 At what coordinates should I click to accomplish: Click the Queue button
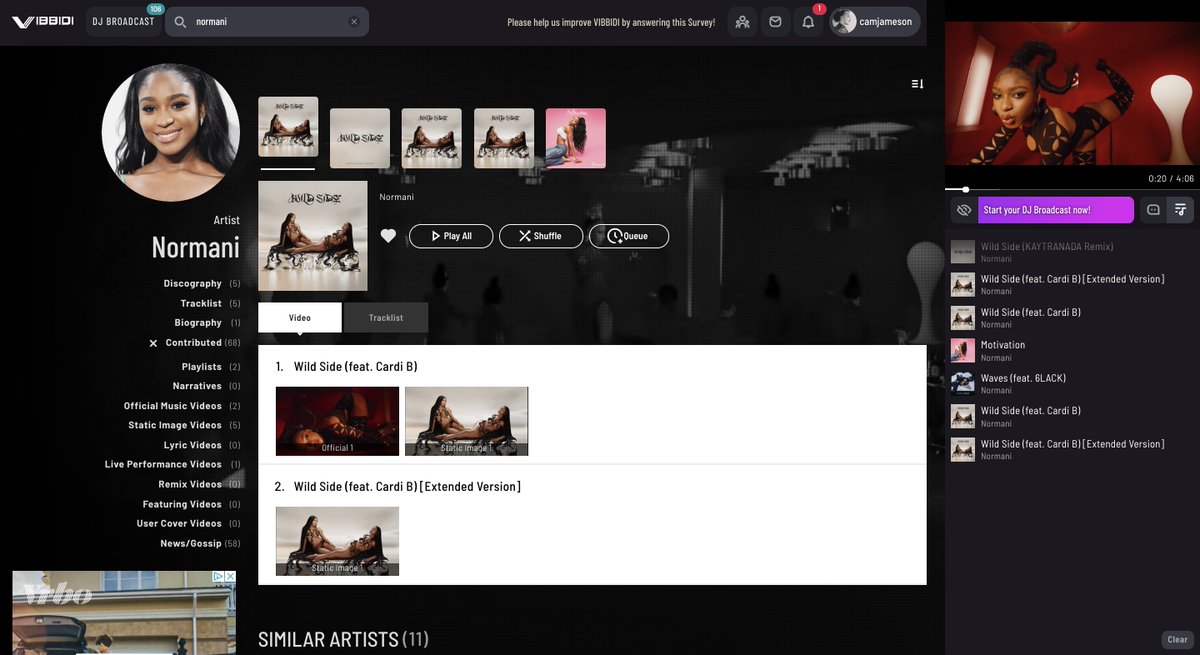[629, 236]
